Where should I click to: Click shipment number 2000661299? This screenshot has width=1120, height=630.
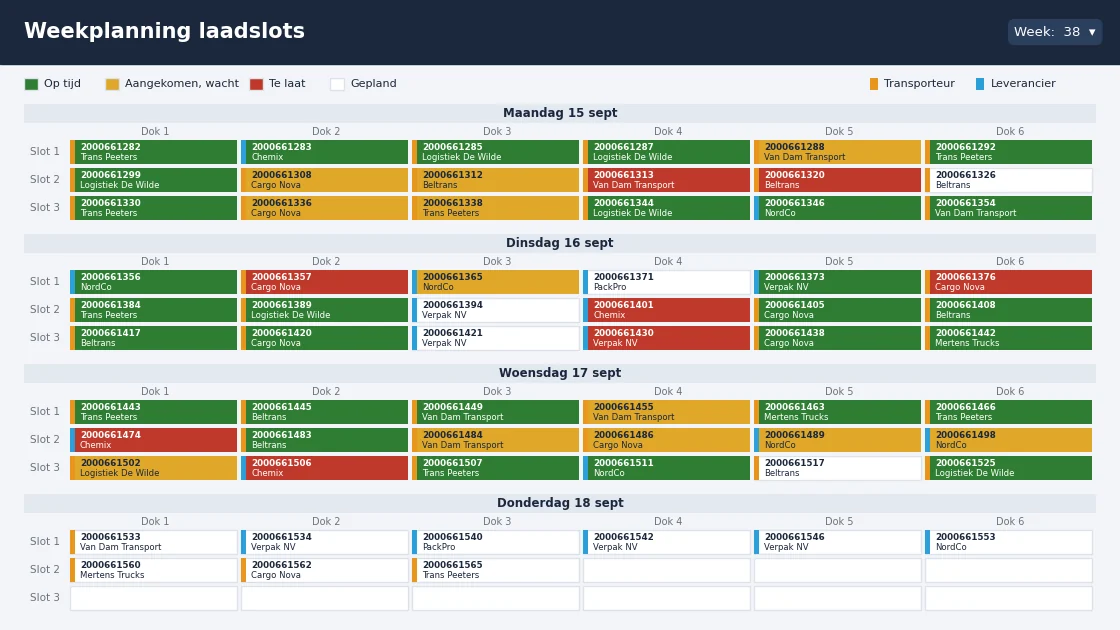click(110, 175)
